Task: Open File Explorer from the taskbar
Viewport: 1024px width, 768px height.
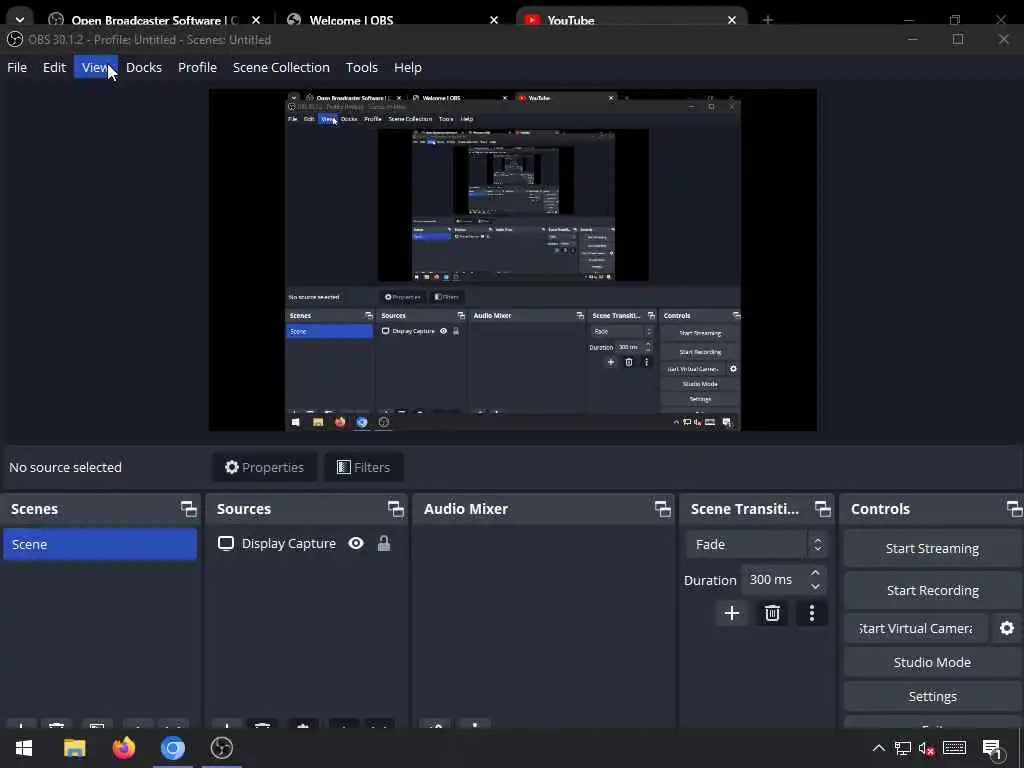Action: pyautogui.click(x=74, y=748)
